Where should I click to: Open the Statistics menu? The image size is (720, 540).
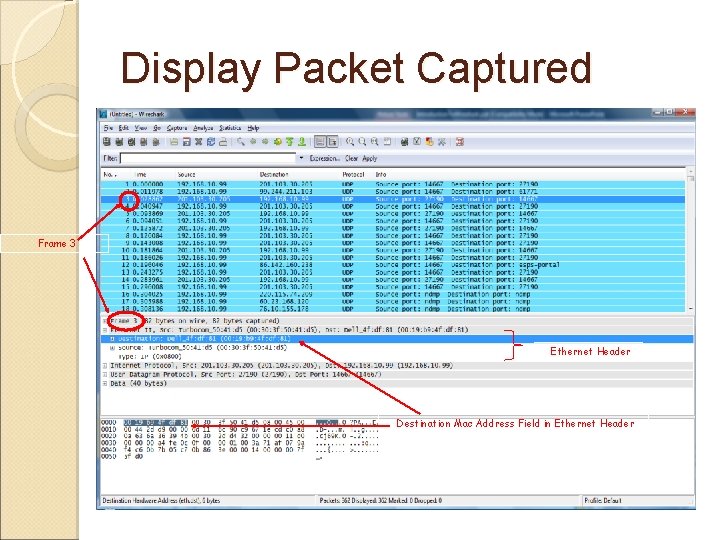tap(230, 128)
